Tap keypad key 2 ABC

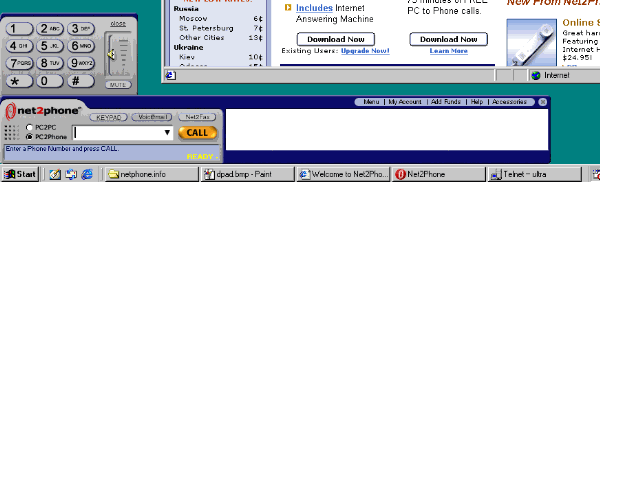pos(50,29)
